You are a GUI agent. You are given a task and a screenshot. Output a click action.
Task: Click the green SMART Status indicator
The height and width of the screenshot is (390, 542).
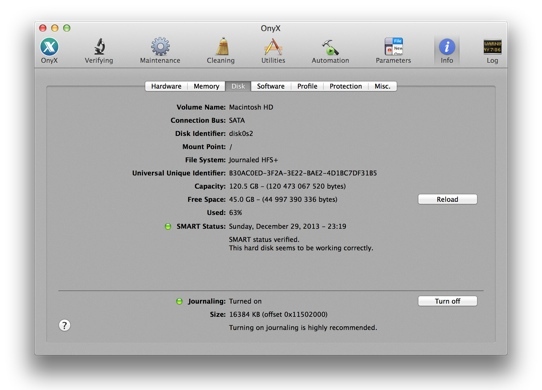pyautogui.click(x=168, y=226)
